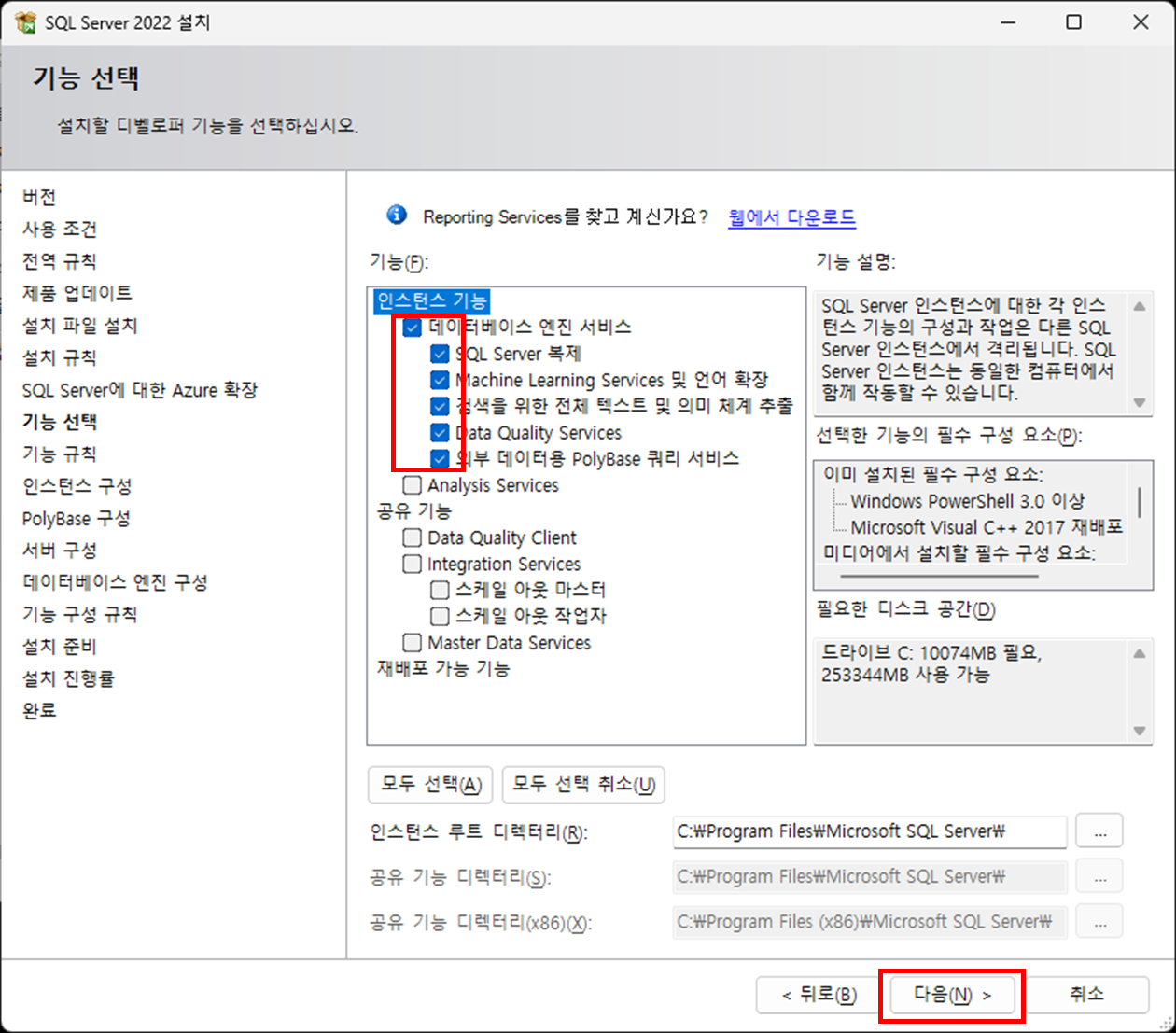Uncheck Data Quality Services checkbox
Image resolution: width=1176 pixels, height=1033 pixels.
[x=440, y=432]
